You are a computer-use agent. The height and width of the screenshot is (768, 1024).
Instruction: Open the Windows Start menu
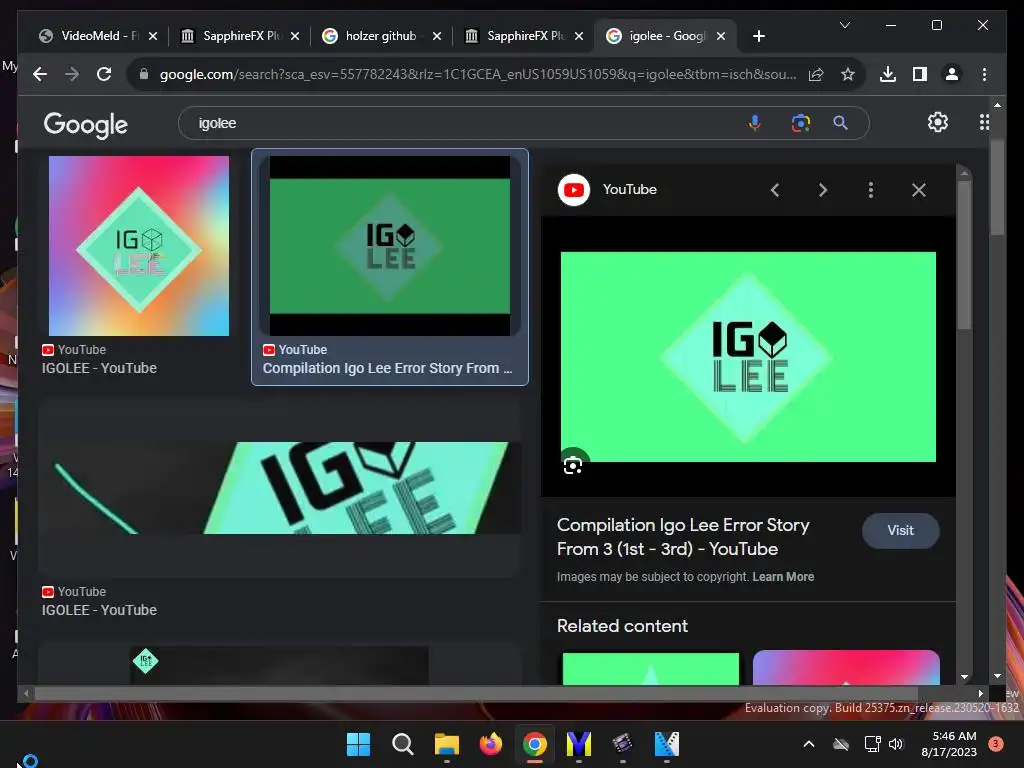click(x=358, y=744)
